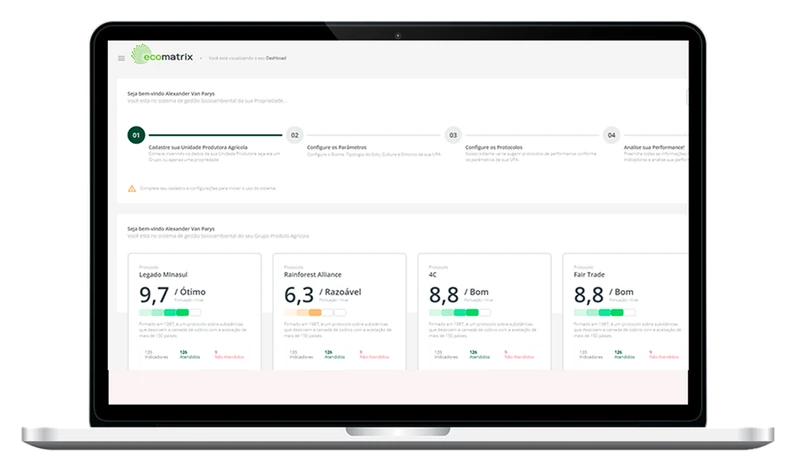Click '/ Bom' label in Fair Trade card
This screenshot has width=800, height=470.
[621, 292]
